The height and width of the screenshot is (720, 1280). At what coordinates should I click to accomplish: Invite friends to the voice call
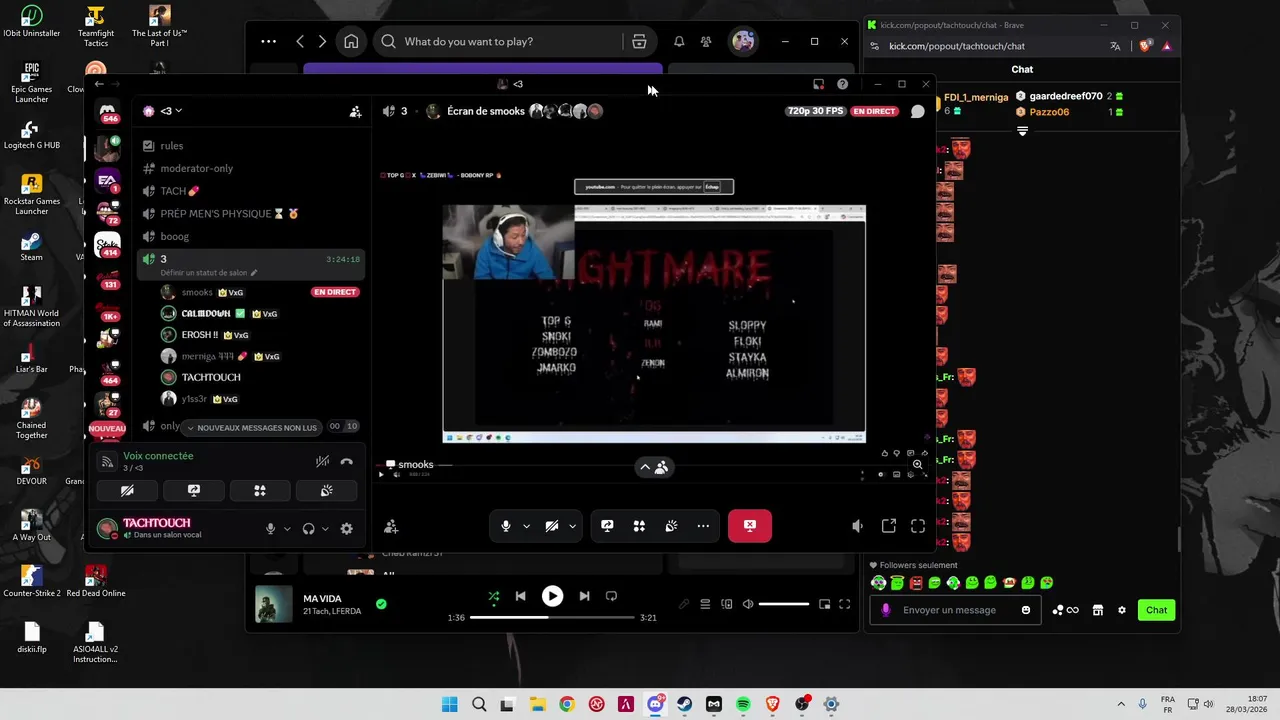(x=391, y=526)
